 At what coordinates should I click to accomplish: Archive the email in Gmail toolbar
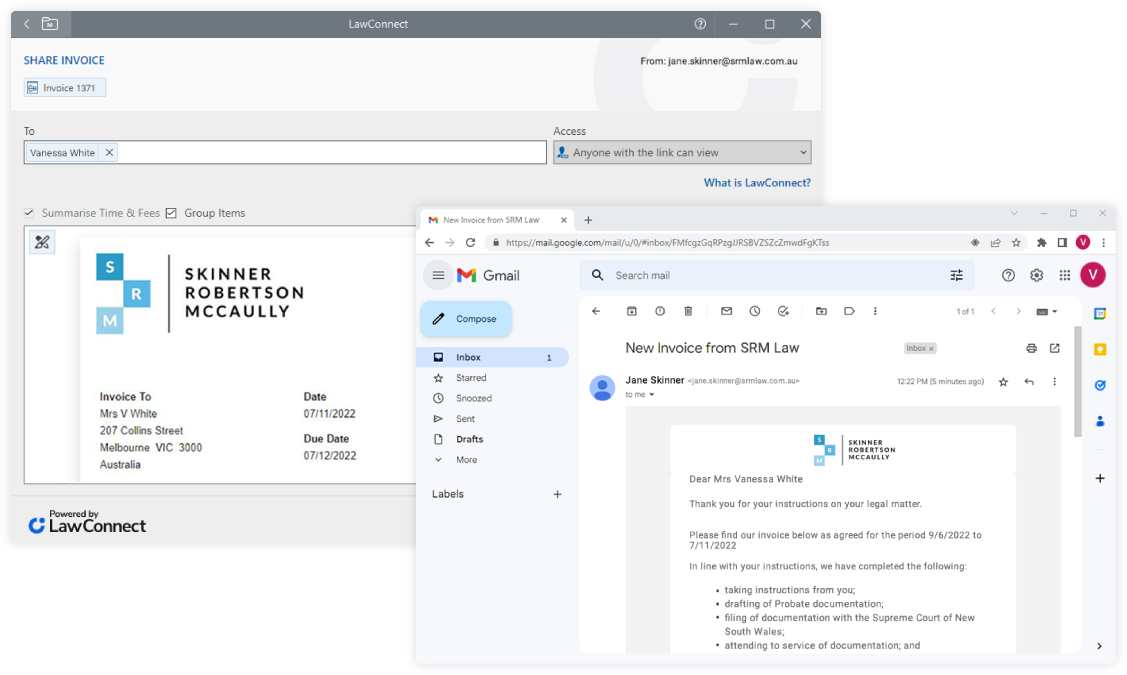(631, 311)
